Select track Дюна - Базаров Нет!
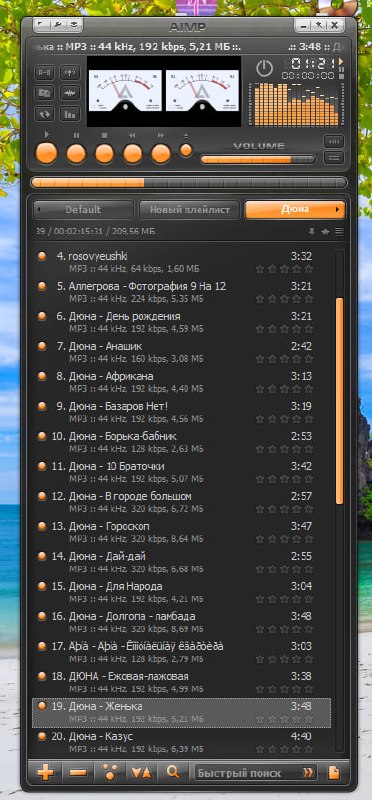Screen dimensions: 372x800 (x=181, y=412)
